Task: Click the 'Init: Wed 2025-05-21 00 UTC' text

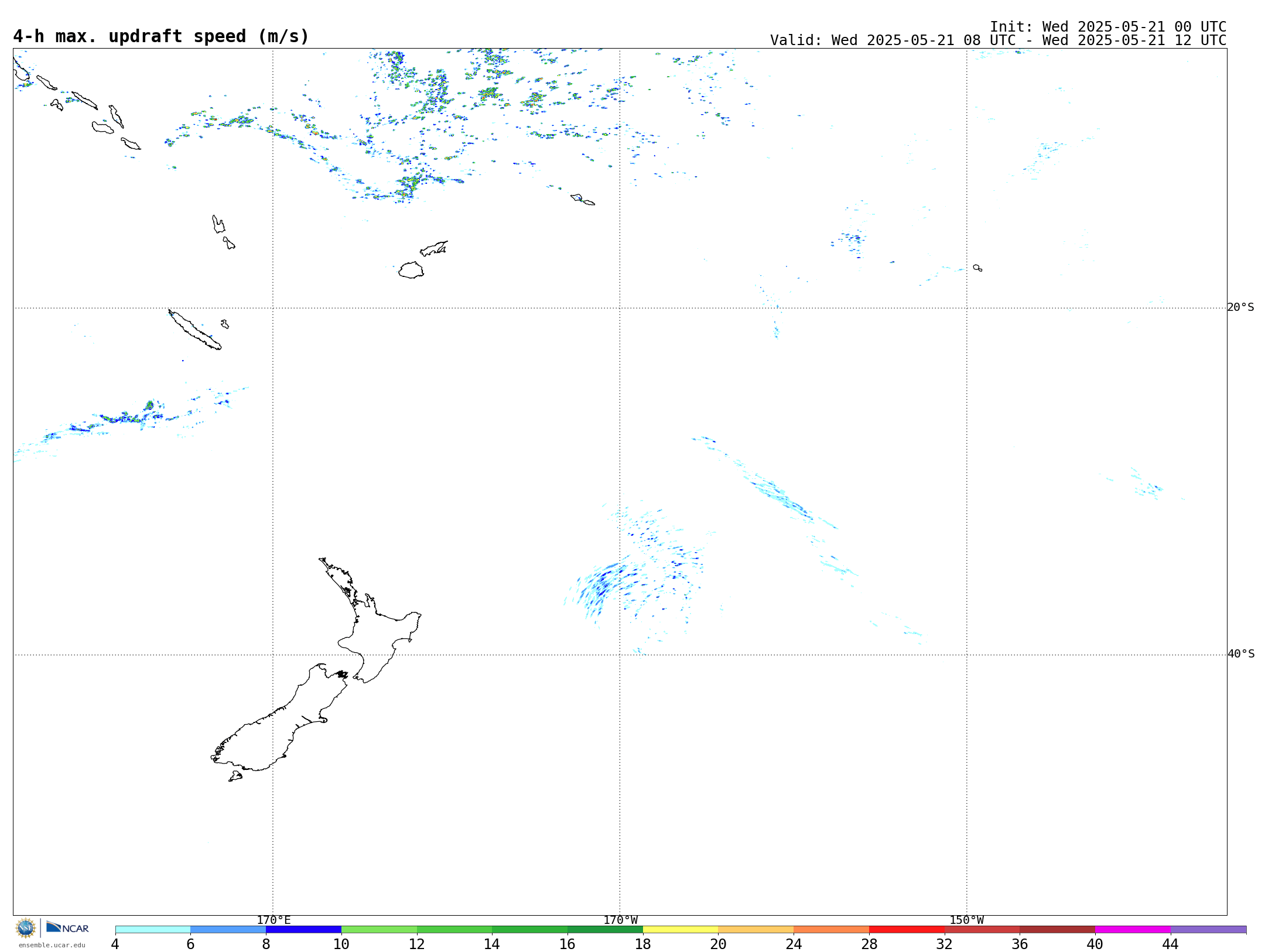Action: click(1108, 27)
